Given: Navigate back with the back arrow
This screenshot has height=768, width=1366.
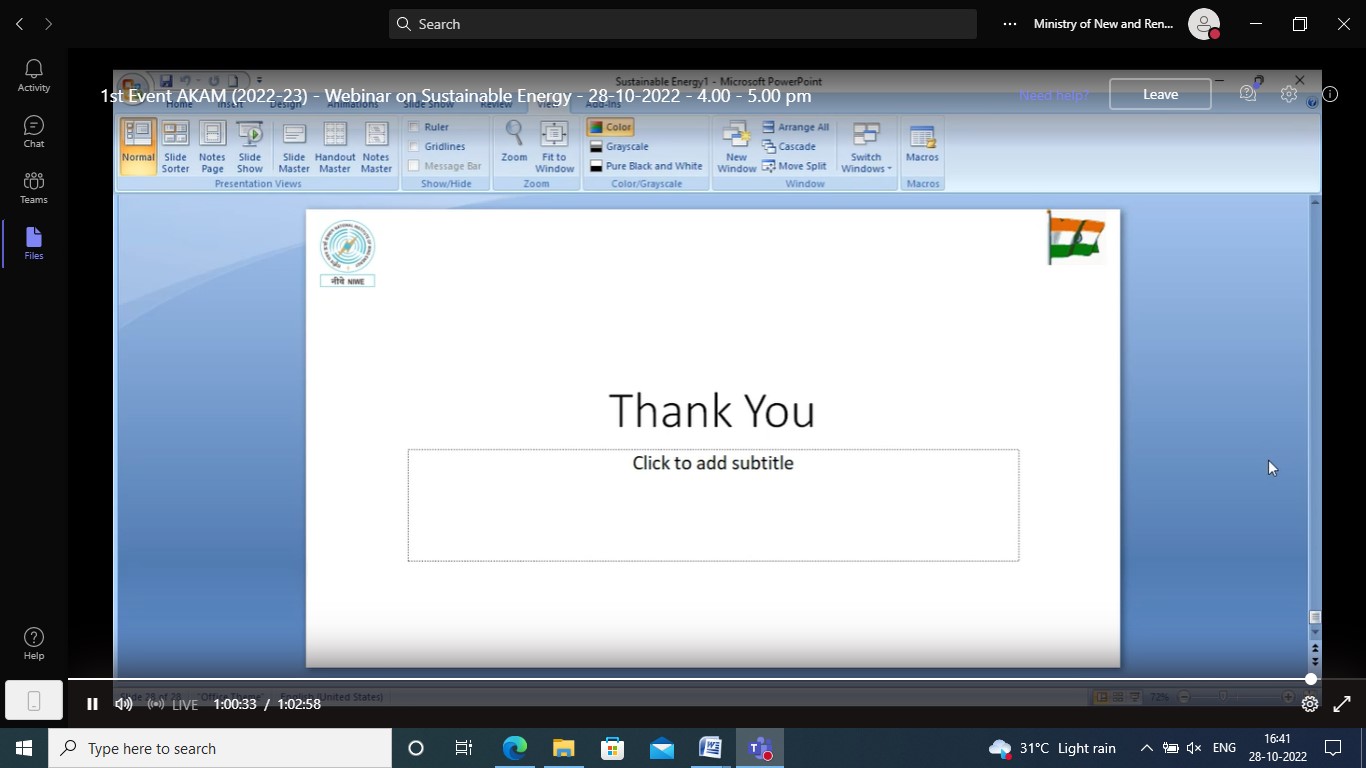Looking at the screenshot, I should click(x=19, y=24).
